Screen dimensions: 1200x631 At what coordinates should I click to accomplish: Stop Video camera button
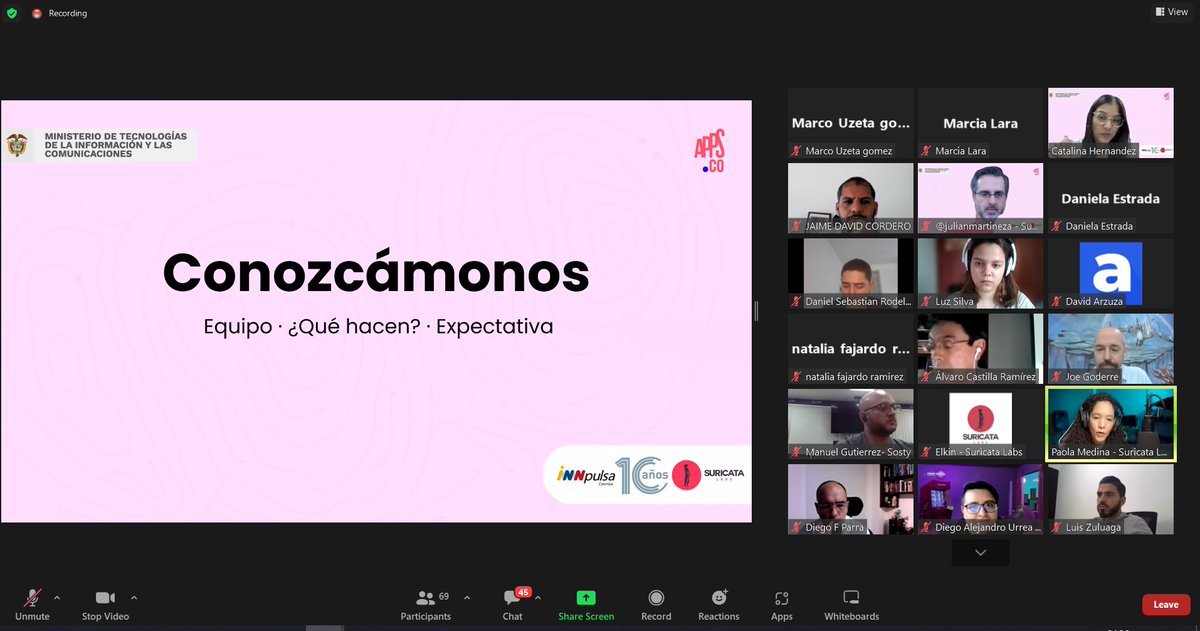coord(105,605)
